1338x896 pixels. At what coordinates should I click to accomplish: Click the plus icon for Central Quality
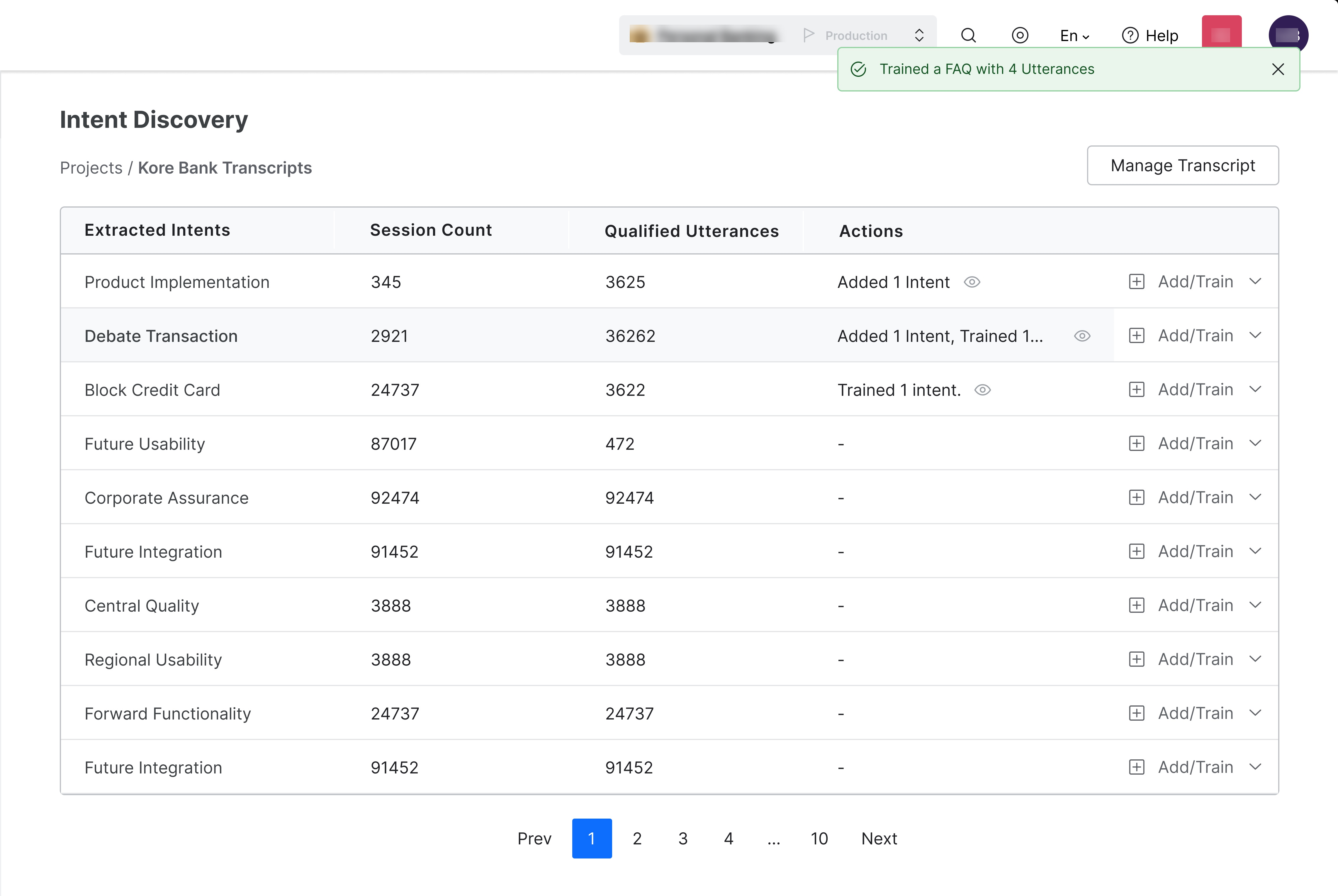click(x=1136, y=605)
